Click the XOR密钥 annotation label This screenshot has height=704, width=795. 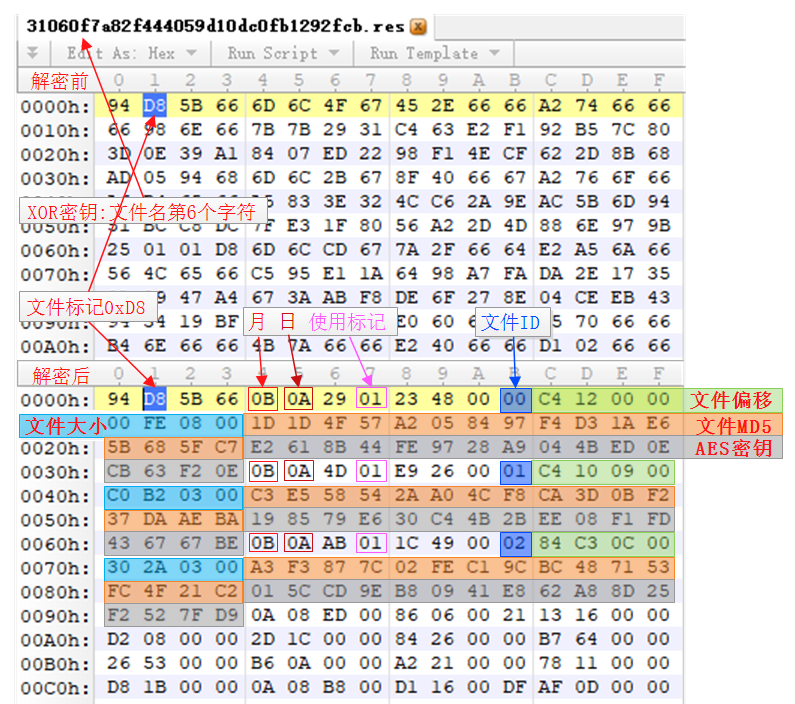[142, 211]
